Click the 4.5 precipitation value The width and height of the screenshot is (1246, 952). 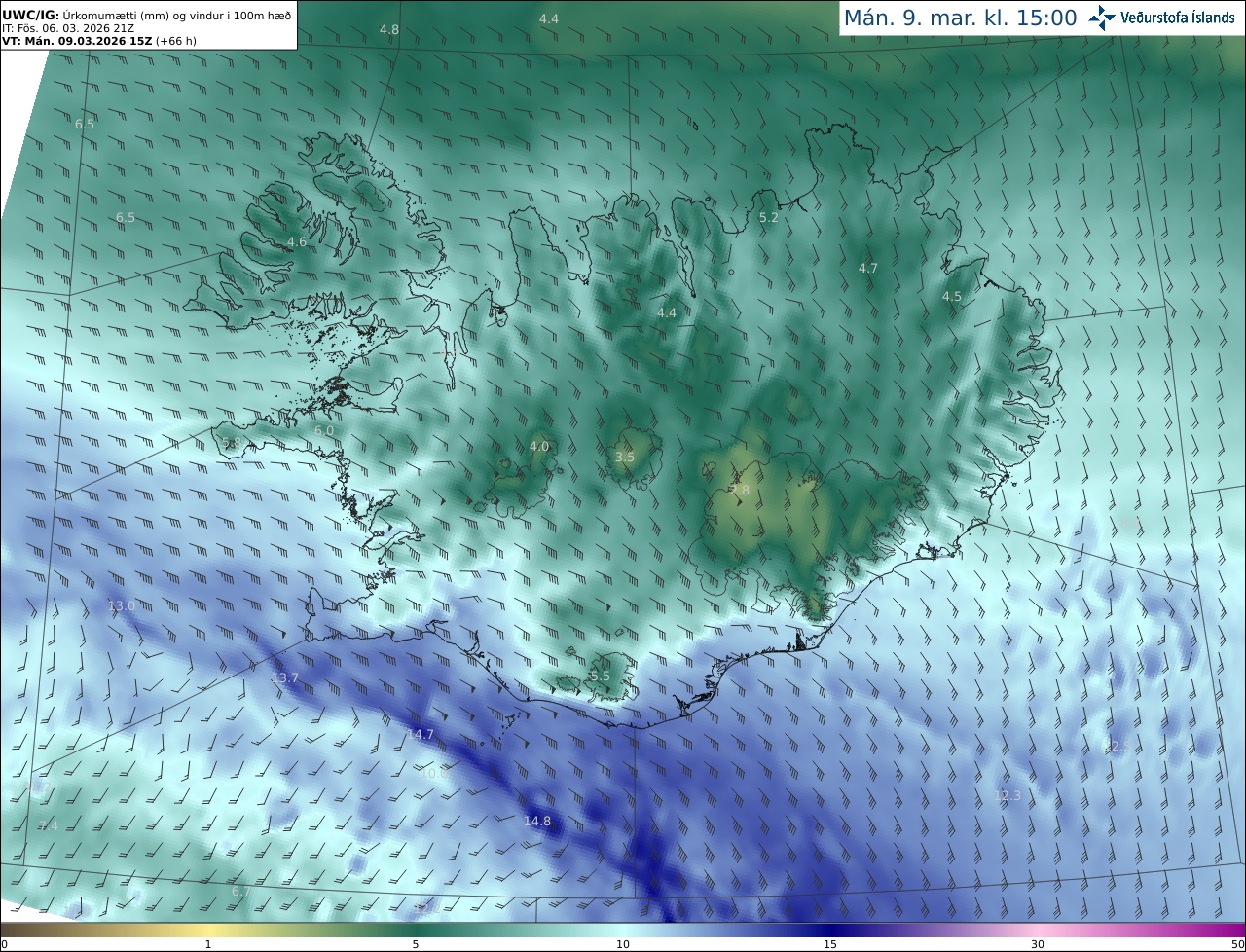click(952, 297)
